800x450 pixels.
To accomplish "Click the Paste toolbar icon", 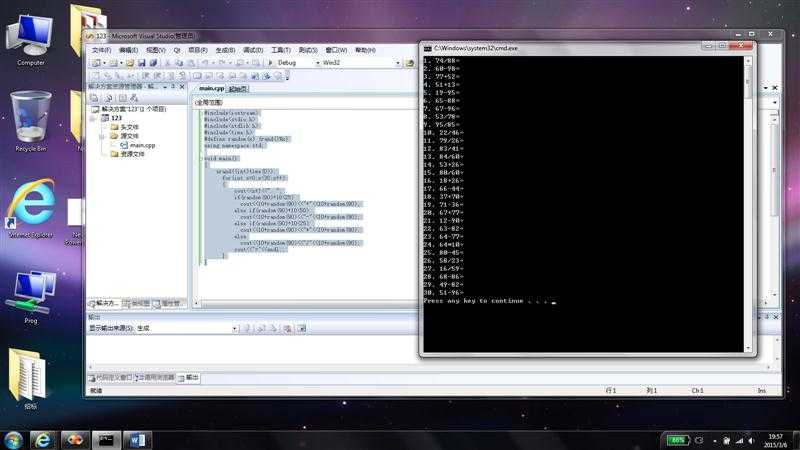I will pyautogui.click(x=190, y=63).
